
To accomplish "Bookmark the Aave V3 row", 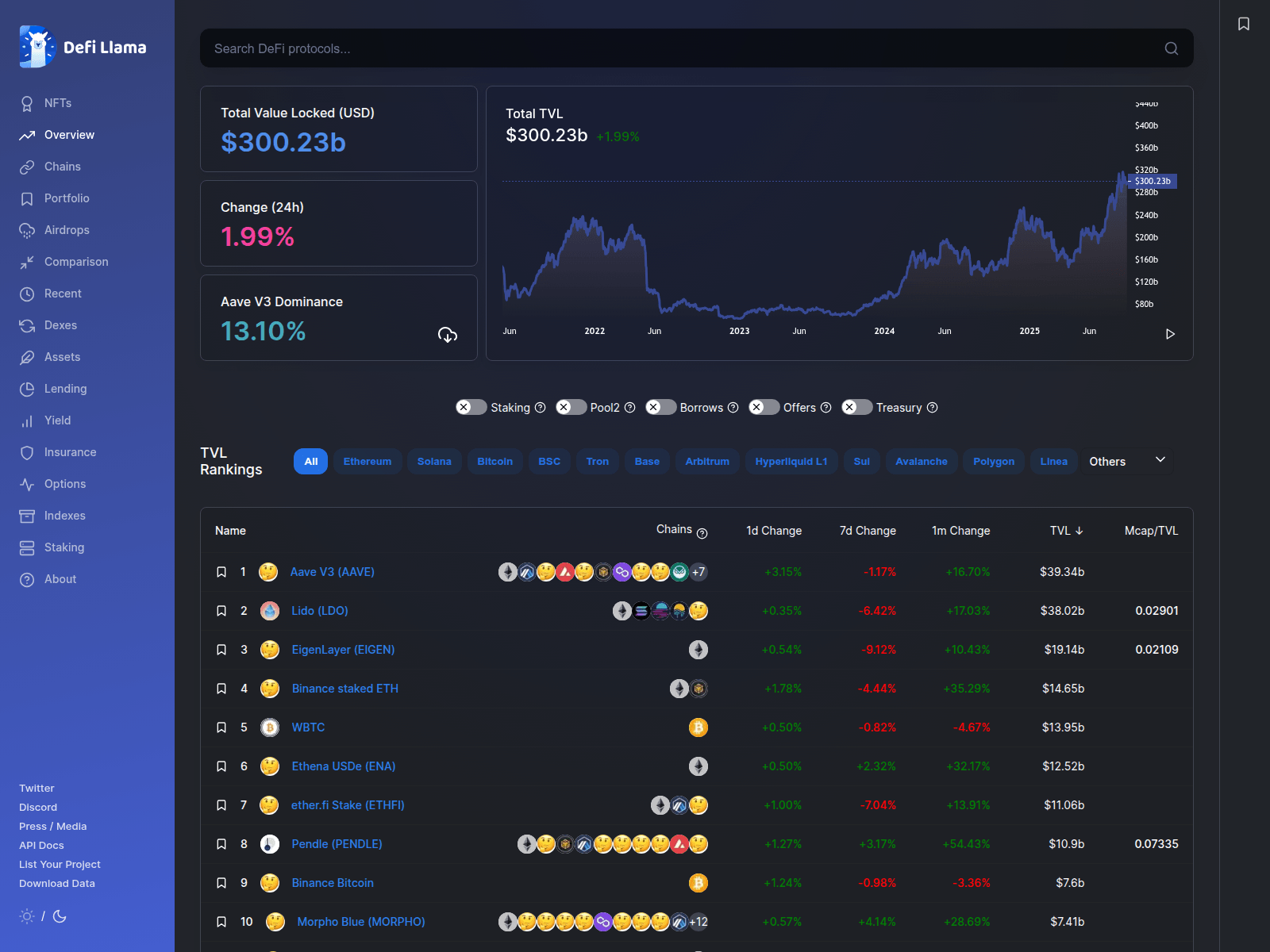I will [221, 572].
